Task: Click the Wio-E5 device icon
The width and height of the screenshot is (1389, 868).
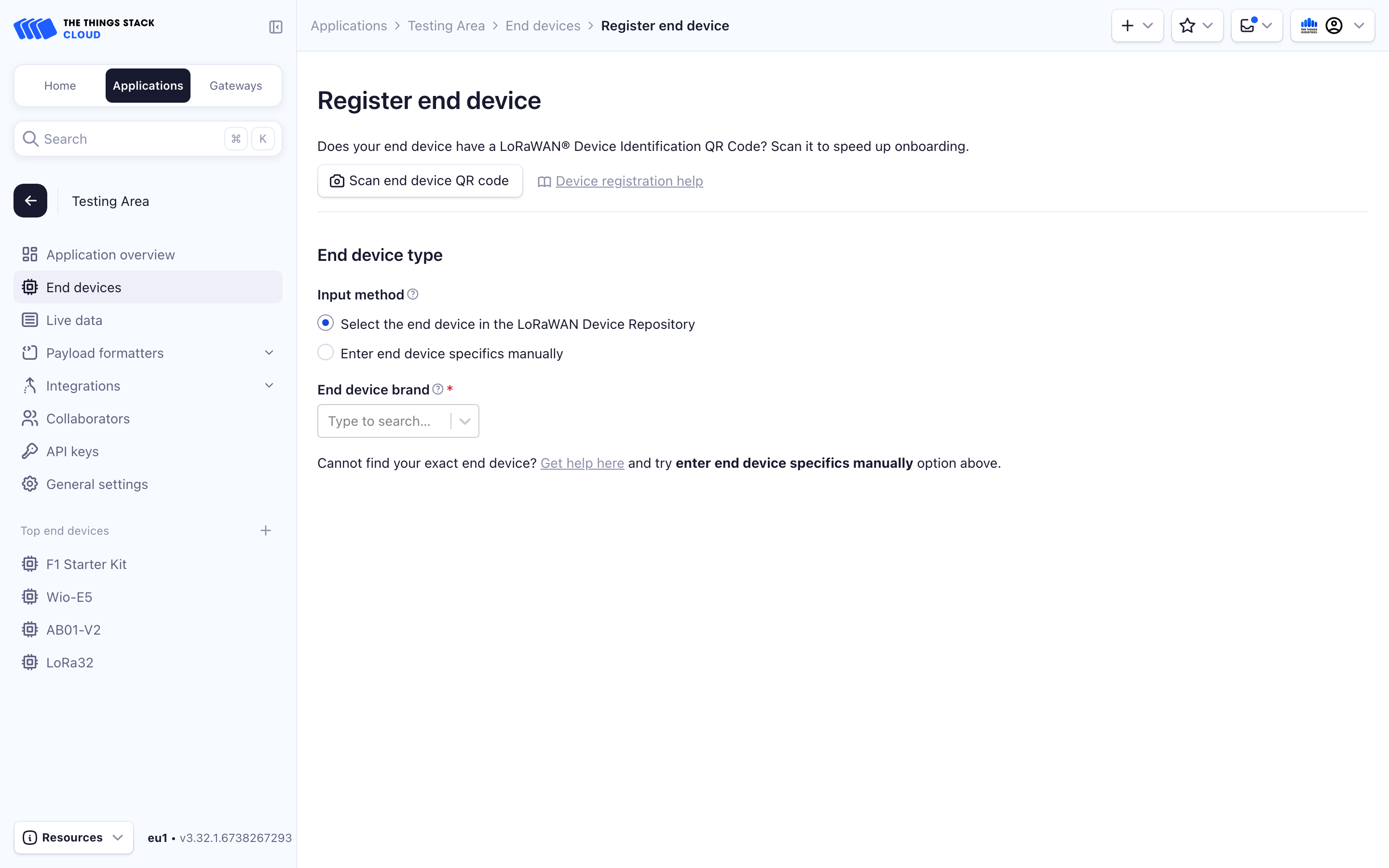Action: tap(29, 597)
